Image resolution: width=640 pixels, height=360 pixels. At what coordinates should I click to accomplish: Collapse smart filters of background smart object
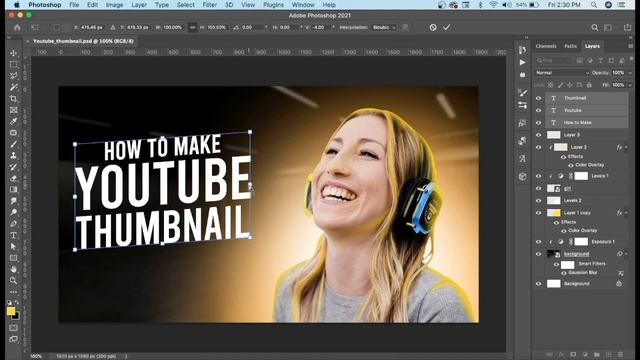tap(627, 254)
